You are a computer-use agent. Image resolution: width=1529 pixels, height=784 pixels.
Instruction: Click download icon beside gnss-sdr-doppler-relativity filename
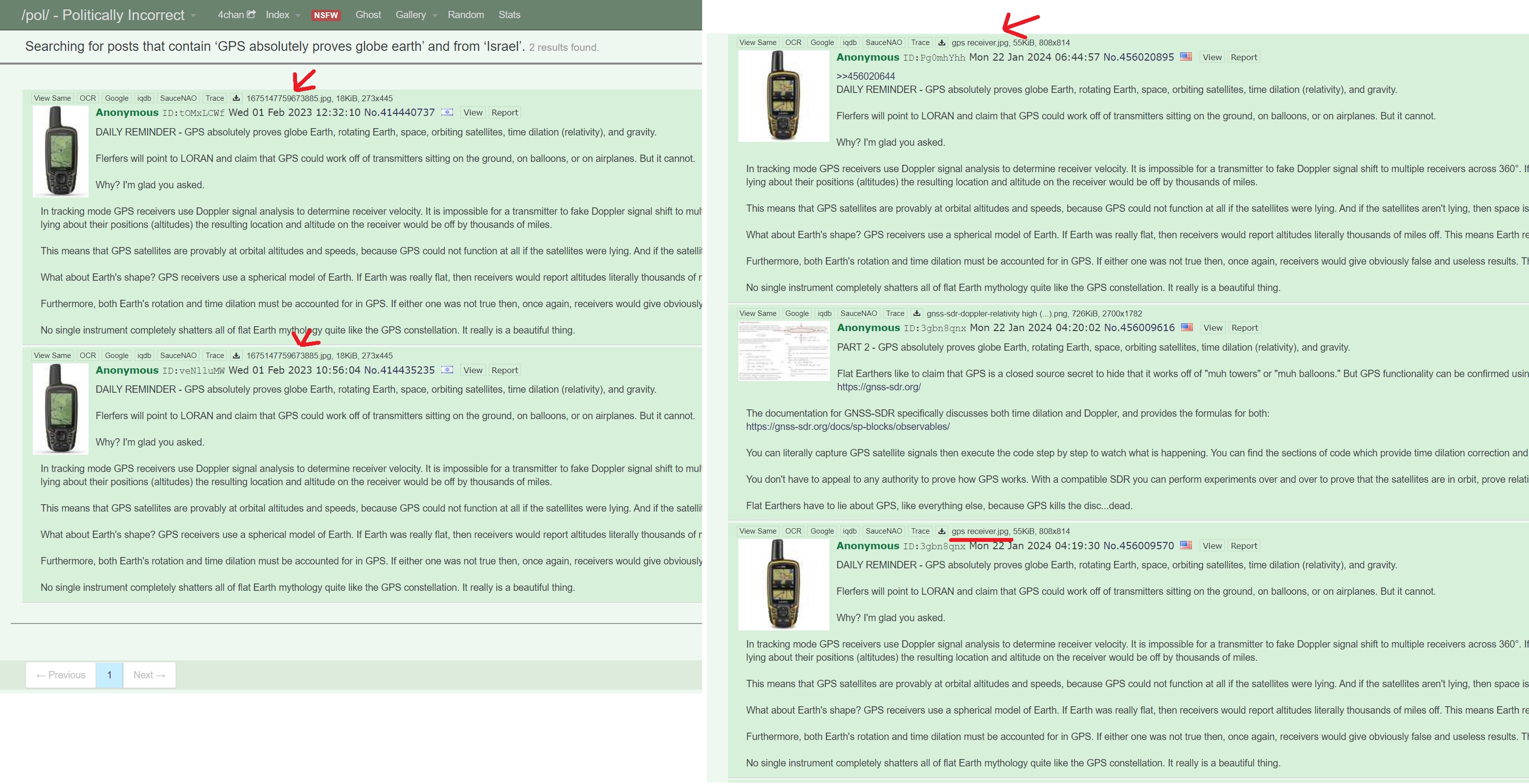click(x=916, y=314)
